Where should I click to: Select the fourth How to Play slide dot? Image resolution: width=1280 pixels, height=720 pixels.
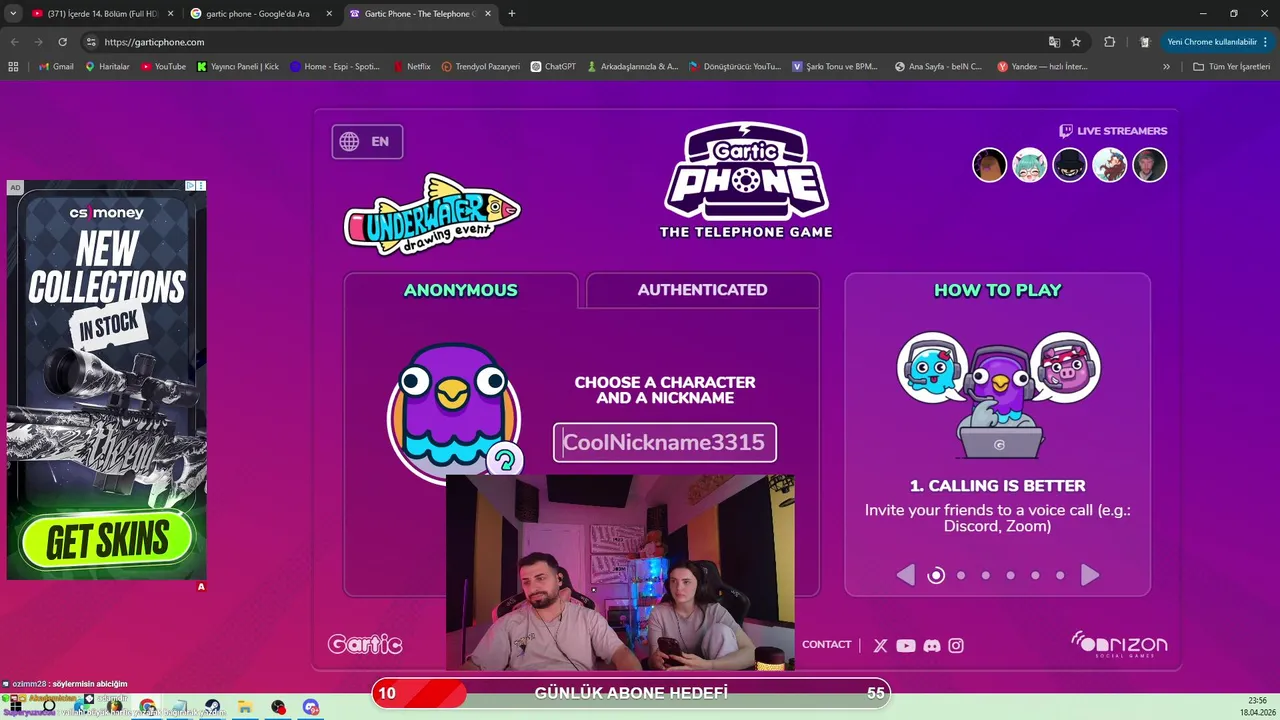click(x=1010, y=575)
